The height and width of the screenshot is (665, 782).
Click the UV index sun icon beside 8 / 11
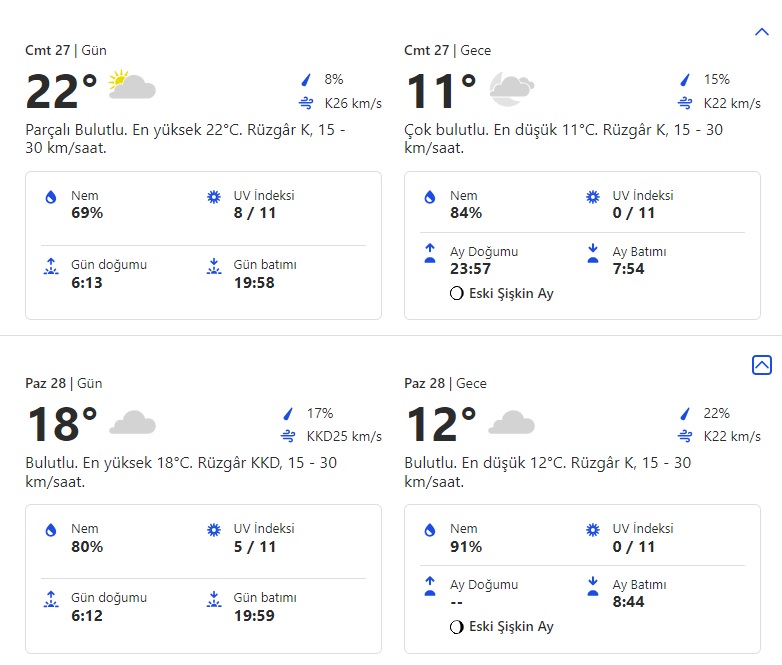pyautogui.click(x=213, y=198)
